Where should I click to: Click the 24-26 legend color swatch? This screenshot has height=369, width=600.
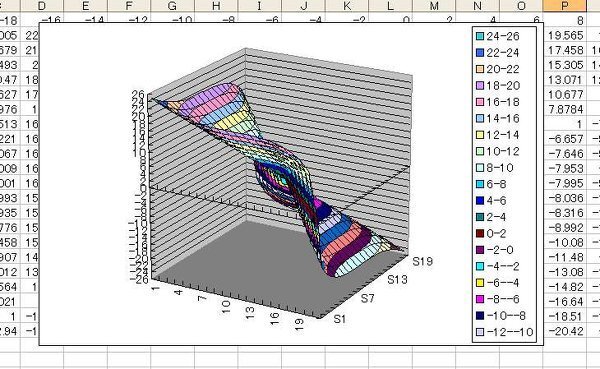click(x=480, y=36)
